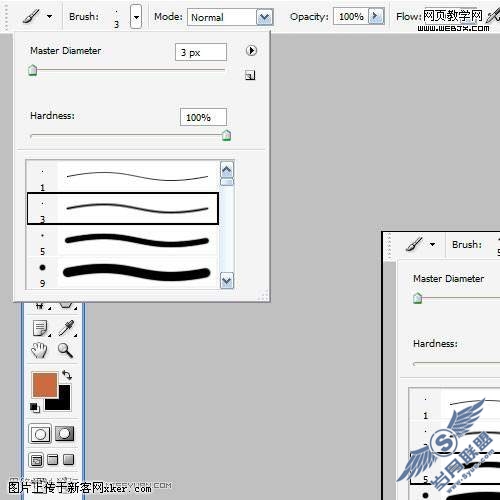This screenshot has width=500, height=500.
Task: Click the Master Diameter slider handle
Action: point(33,70)
